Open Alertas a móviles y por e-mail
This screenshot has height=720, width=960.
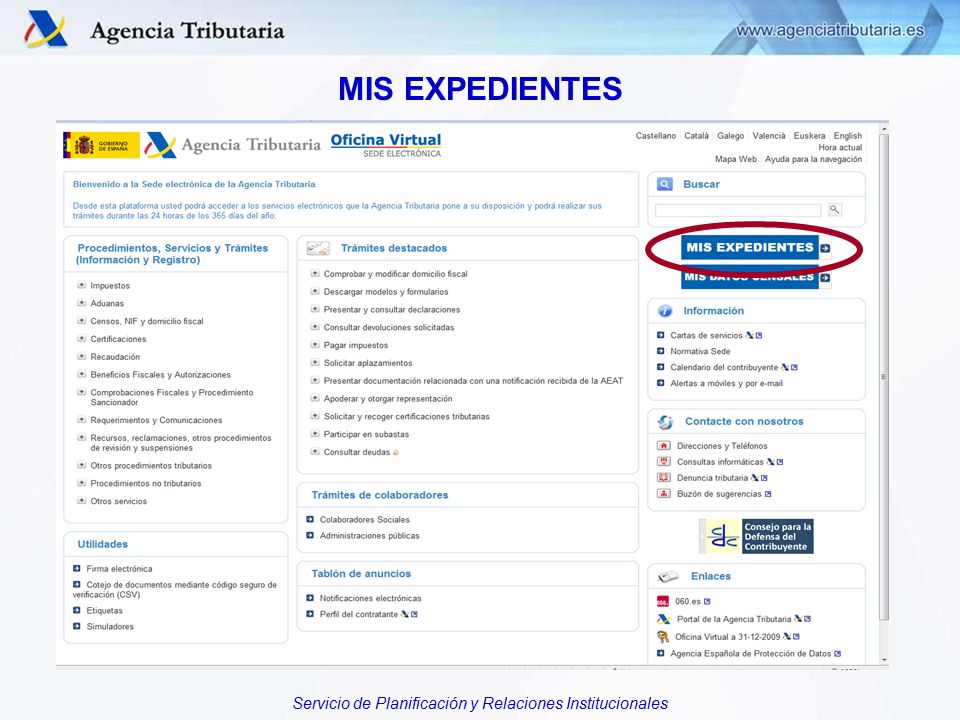(x=727, y=383)
